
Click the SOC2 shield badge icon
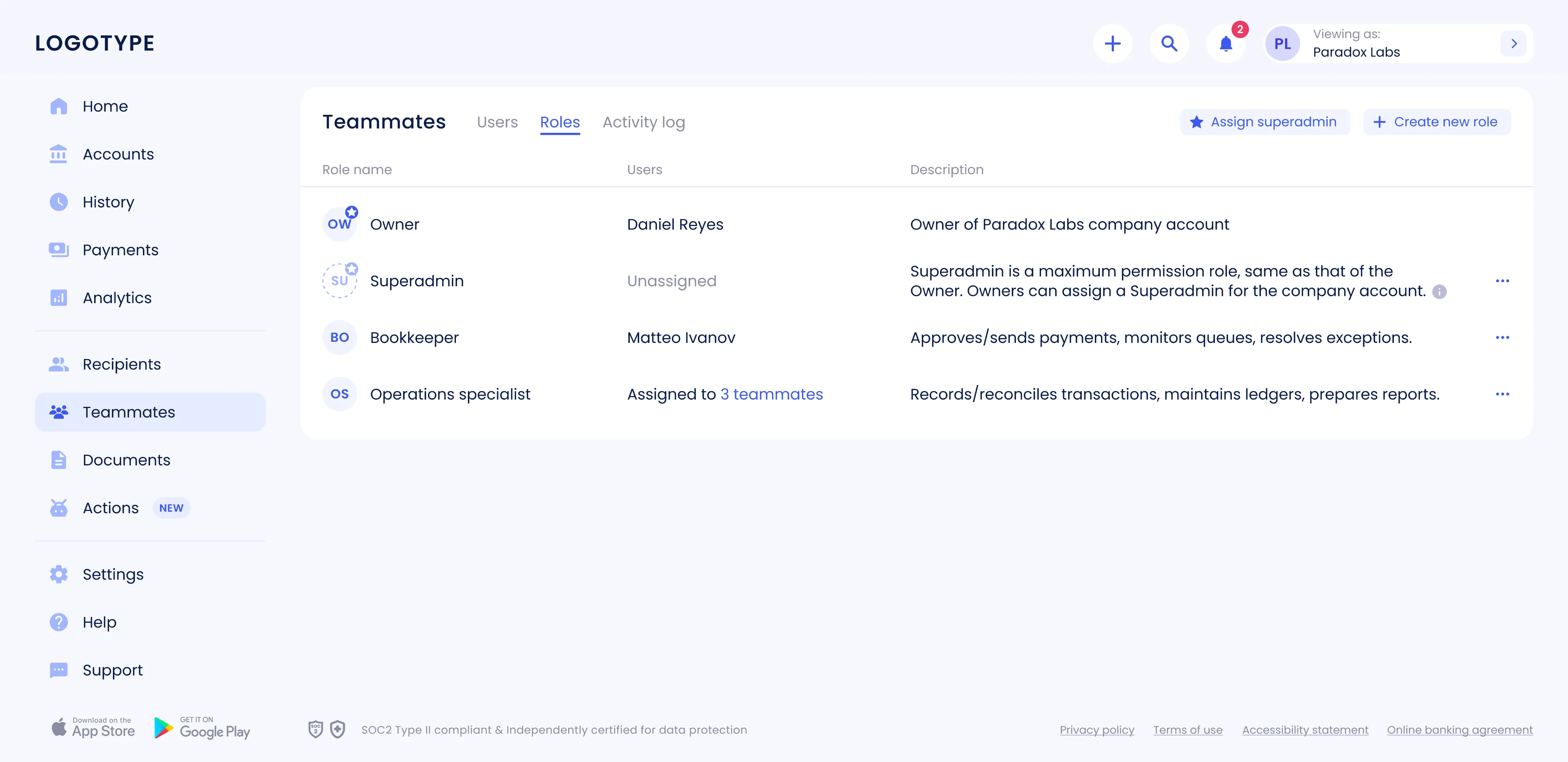(315, 729)
